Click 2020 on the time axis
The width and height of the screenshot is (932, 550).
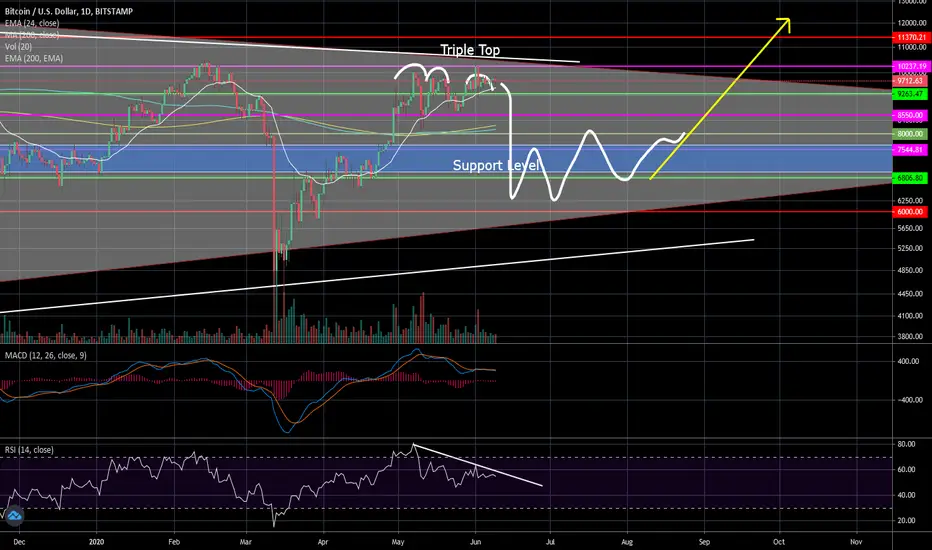pyautogui.click(x=96, y=542)
